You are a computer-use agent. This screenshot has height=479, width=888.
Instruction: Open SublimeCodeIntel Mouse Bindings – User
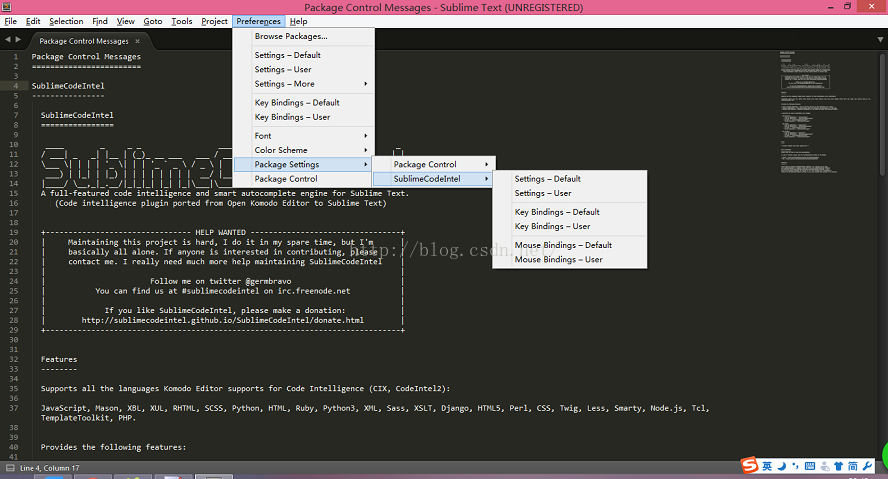[569, 259]
